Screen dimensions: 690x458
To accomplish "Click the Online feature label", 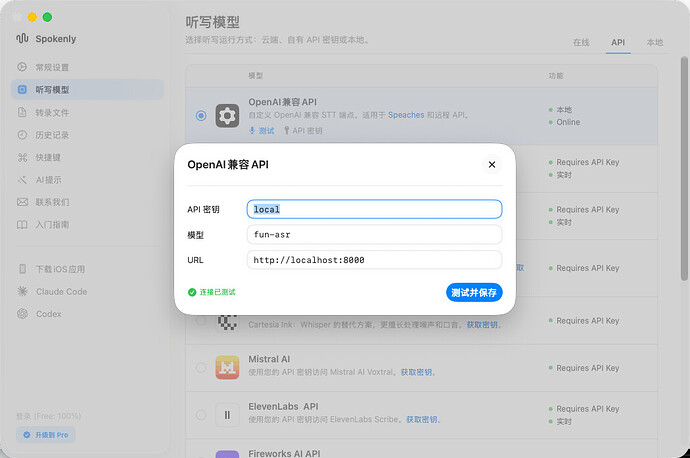I will coord(568,122).
